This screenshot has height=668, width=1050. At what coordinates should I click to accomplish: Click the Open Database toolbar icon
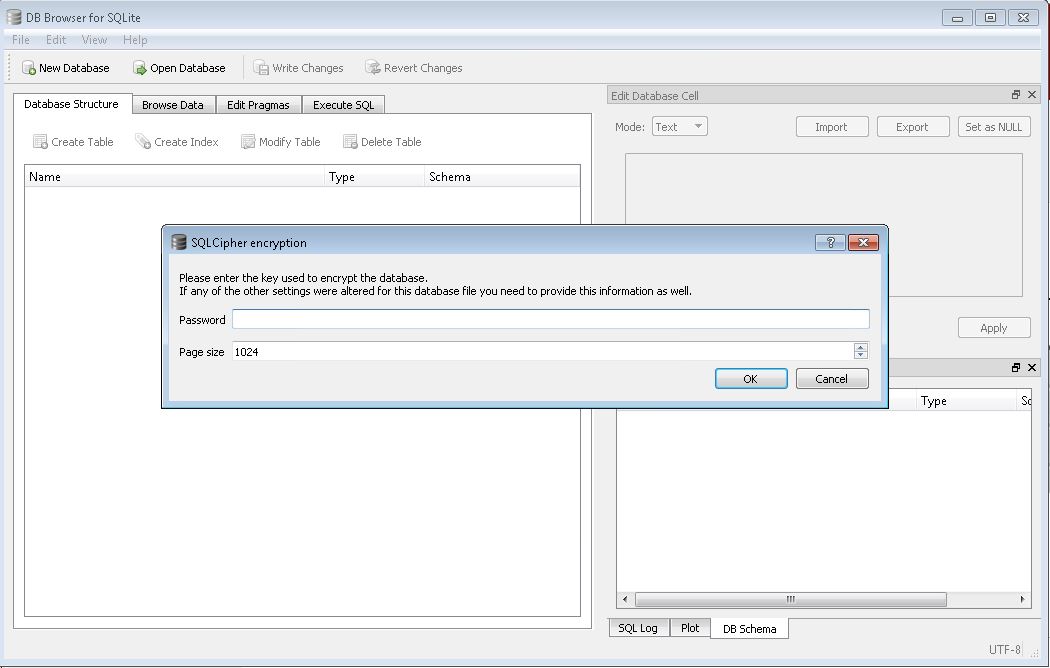[x=139, y=68]
